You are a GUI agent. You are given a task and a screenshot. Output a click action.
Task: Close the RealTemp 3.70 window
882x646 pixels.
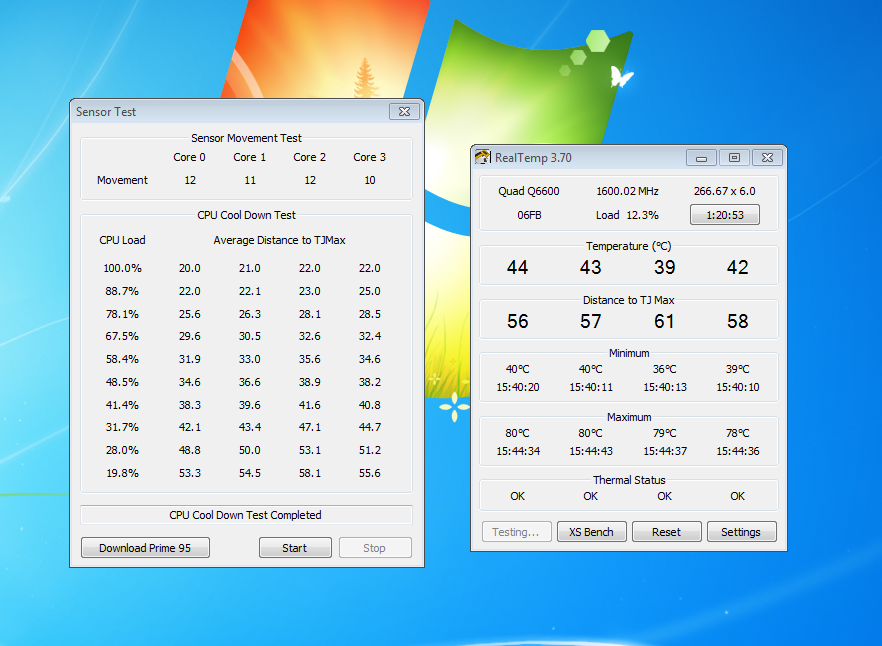tap(767, 158)
